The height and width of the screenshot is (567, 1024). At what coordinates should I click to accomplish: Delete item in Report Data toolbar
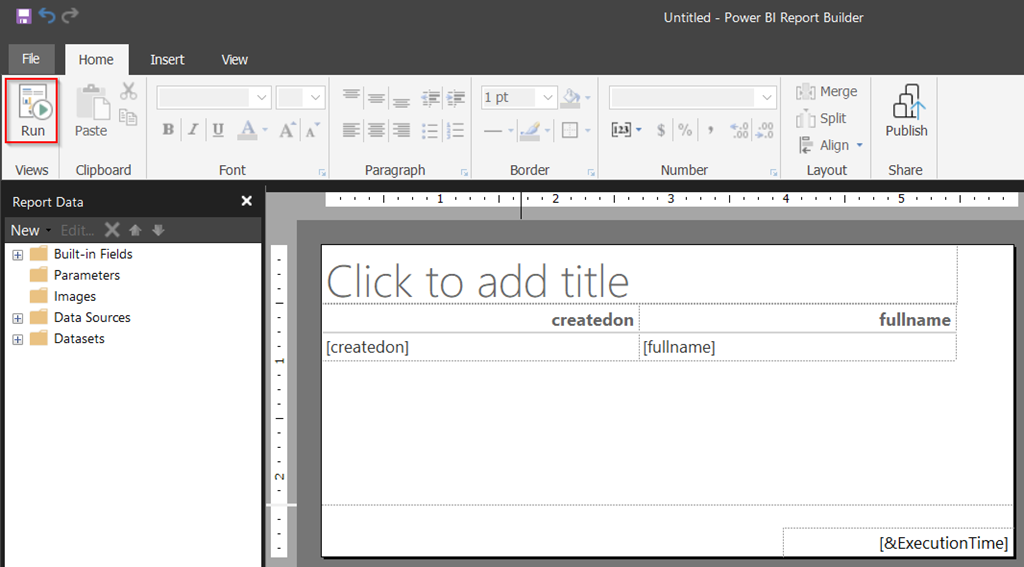pos(112,230)
